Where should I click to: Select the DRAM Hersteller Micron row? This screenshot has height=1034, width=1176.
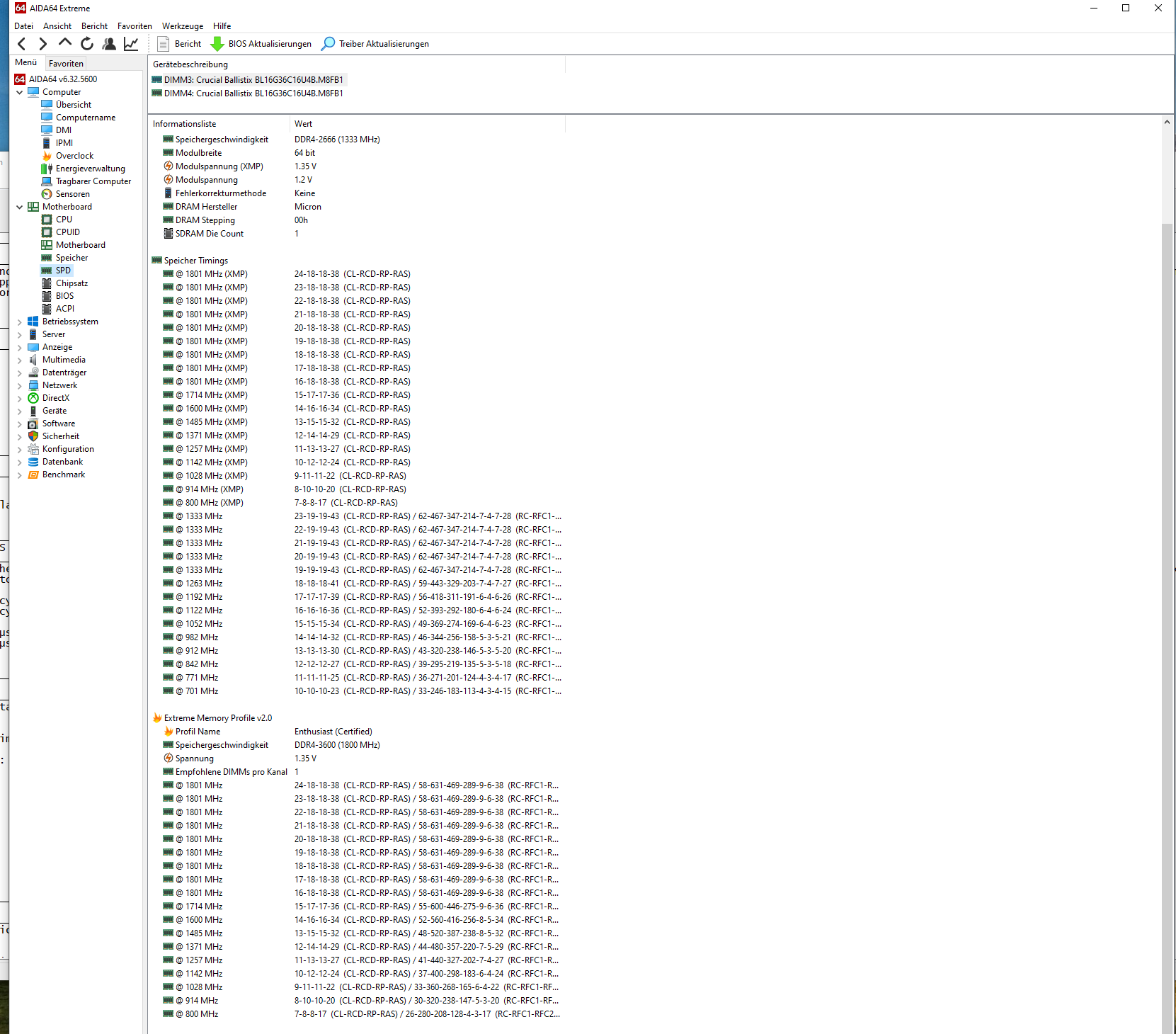(358, 207)
